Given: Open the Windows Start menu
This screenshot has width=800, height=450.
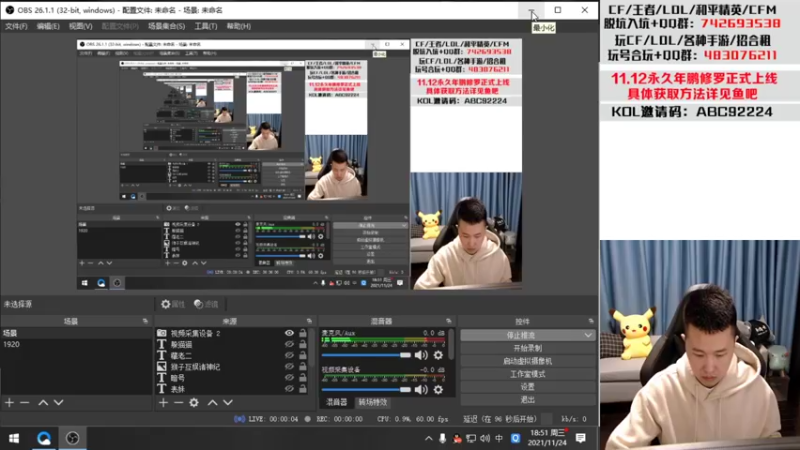Looking at the screenshot, I should click(14, 438).
